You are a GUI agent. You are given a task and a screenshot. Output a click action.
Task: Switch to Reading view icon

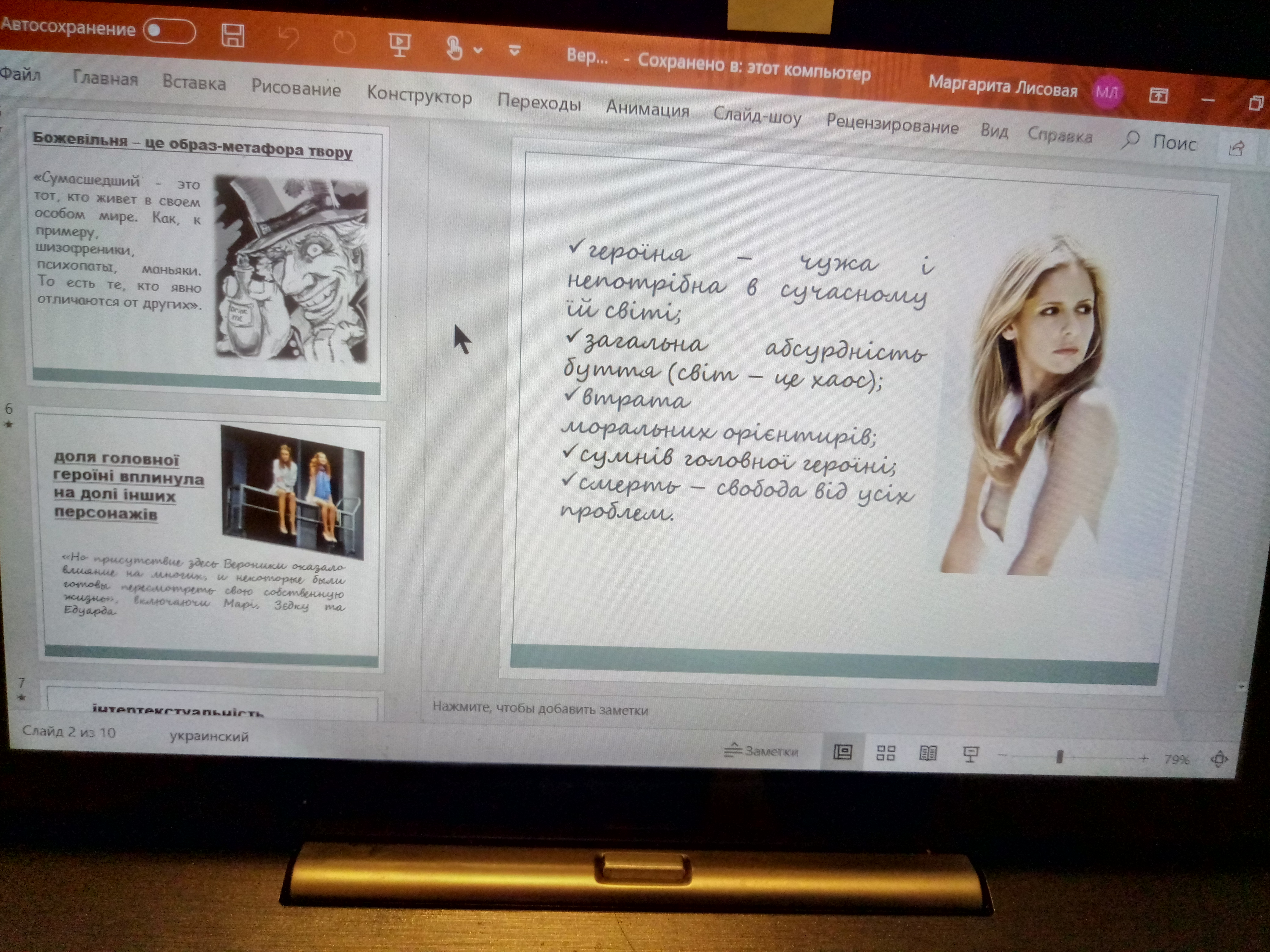[x=928, y=754]
